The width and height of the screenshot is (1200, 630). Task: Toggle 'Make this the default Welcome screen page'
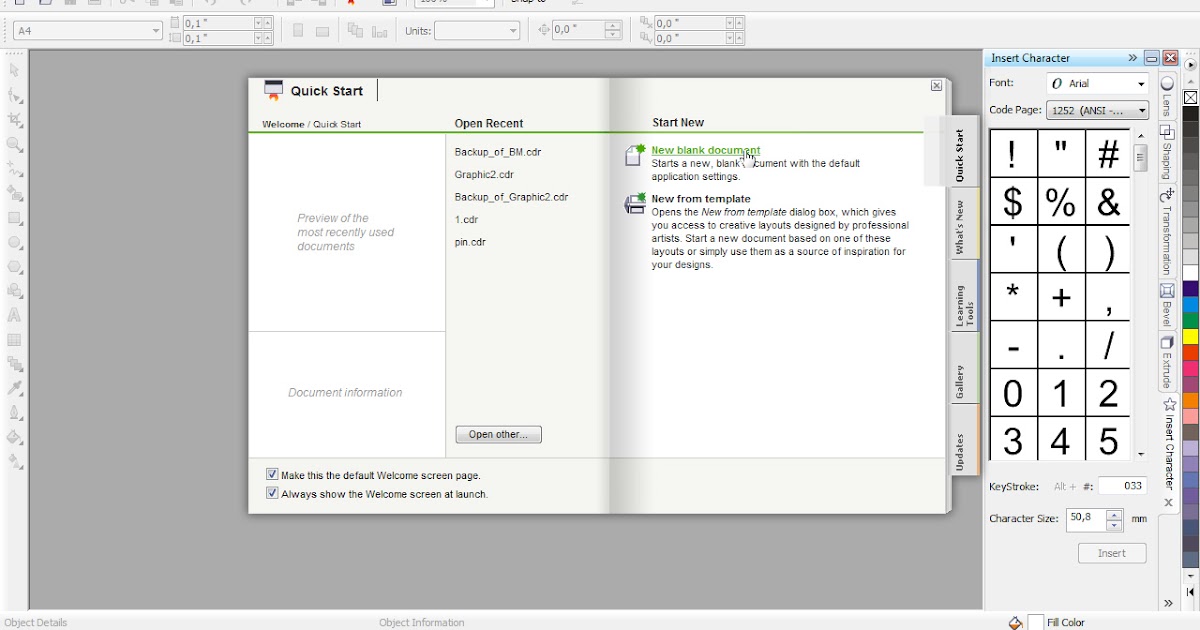coord(272,475)
